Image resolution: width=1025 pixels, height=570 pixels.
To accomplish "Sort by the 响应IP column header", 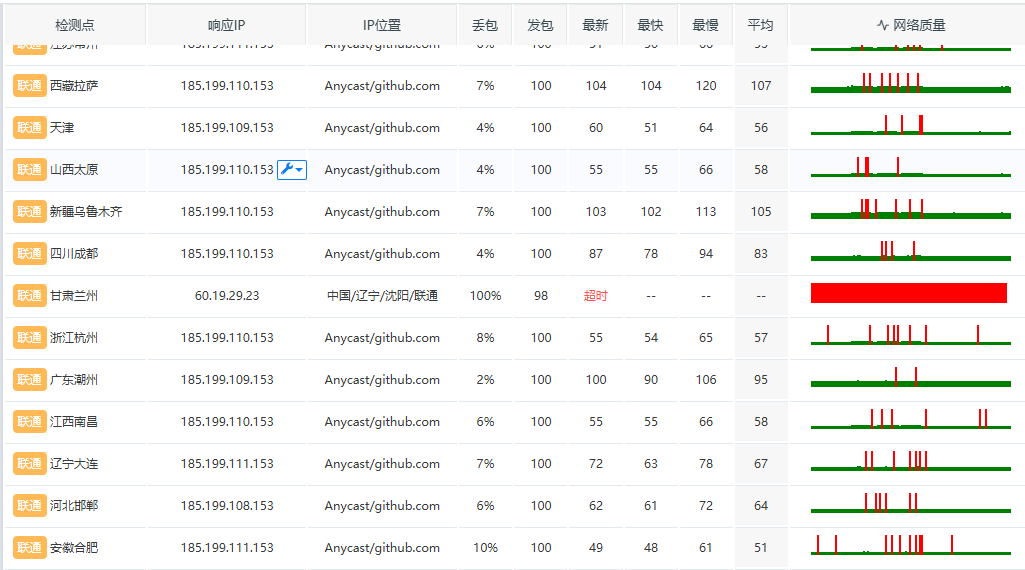I will (x=226, y=25).
